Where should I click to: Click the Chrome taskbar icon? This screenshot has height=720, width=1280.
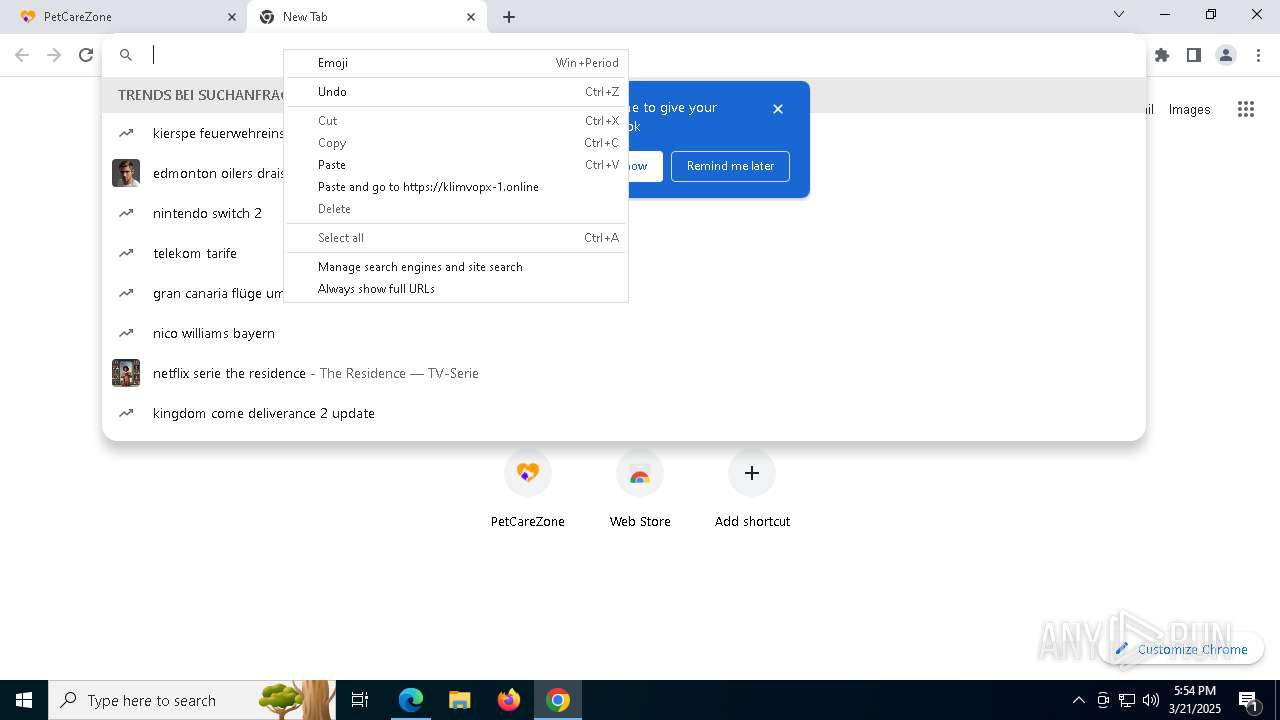(x=558, y=700)
